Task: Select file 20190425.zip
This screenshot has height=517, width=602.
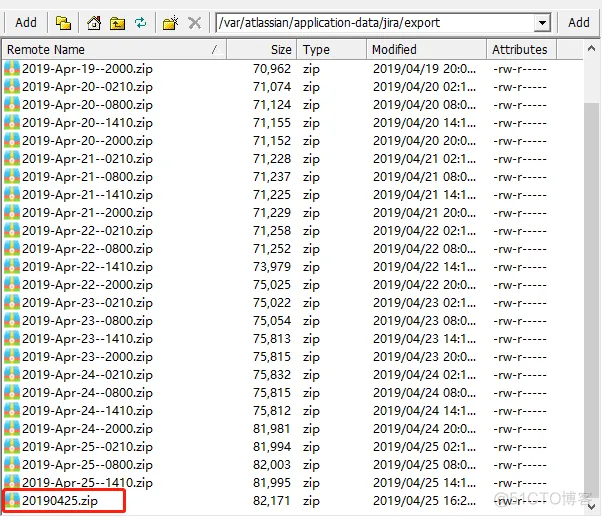Action: (x=60, y=501)
